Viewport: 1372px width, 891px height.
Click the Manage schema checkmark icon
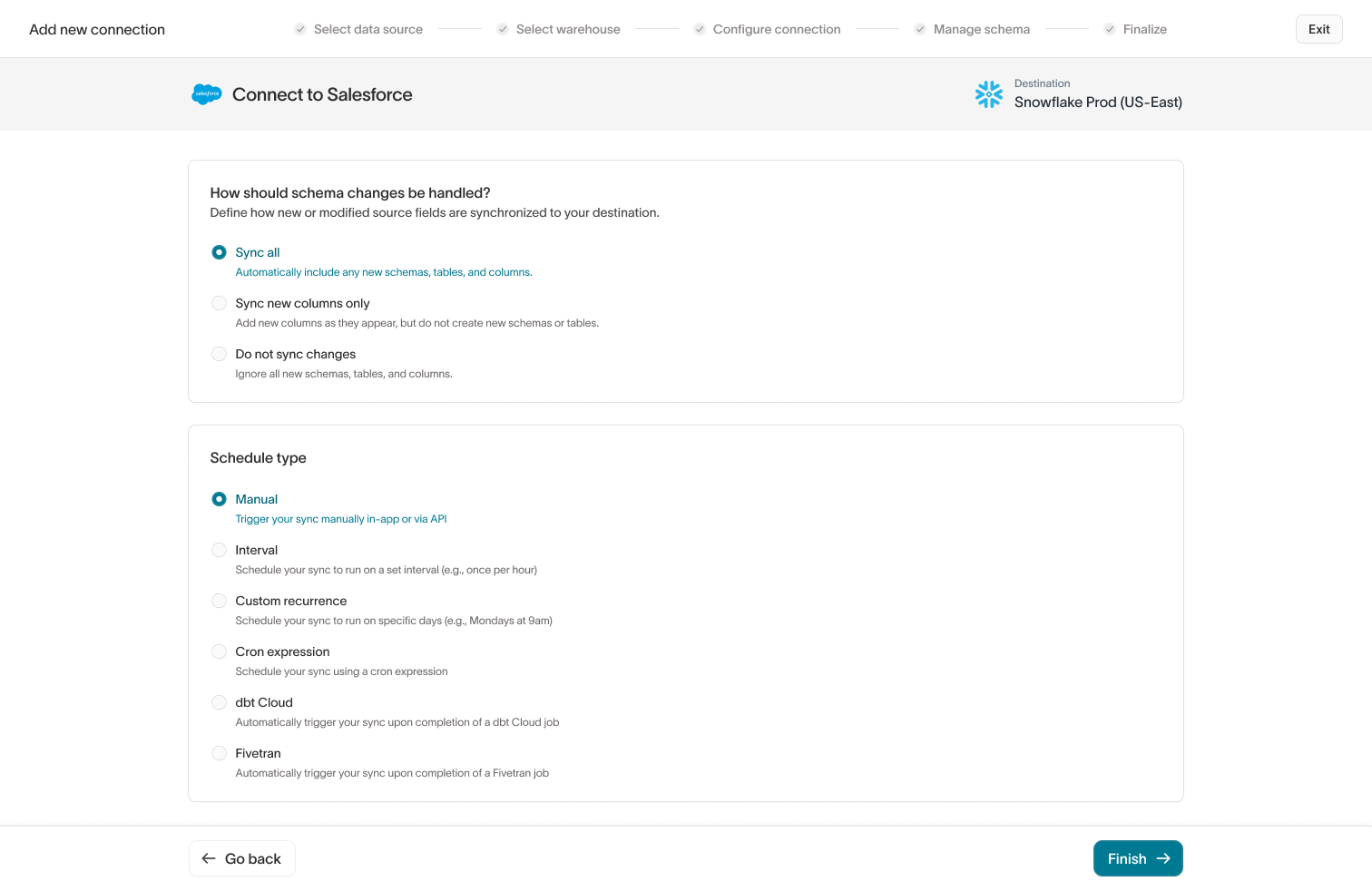coord(920,29)
